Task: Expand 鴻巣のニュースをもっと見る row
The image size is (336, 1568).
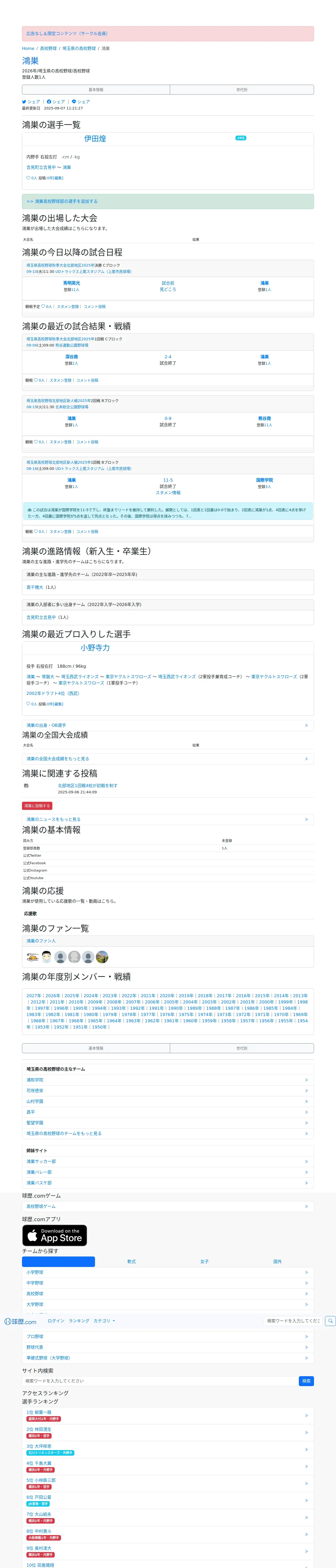Action: pos(168,819)
